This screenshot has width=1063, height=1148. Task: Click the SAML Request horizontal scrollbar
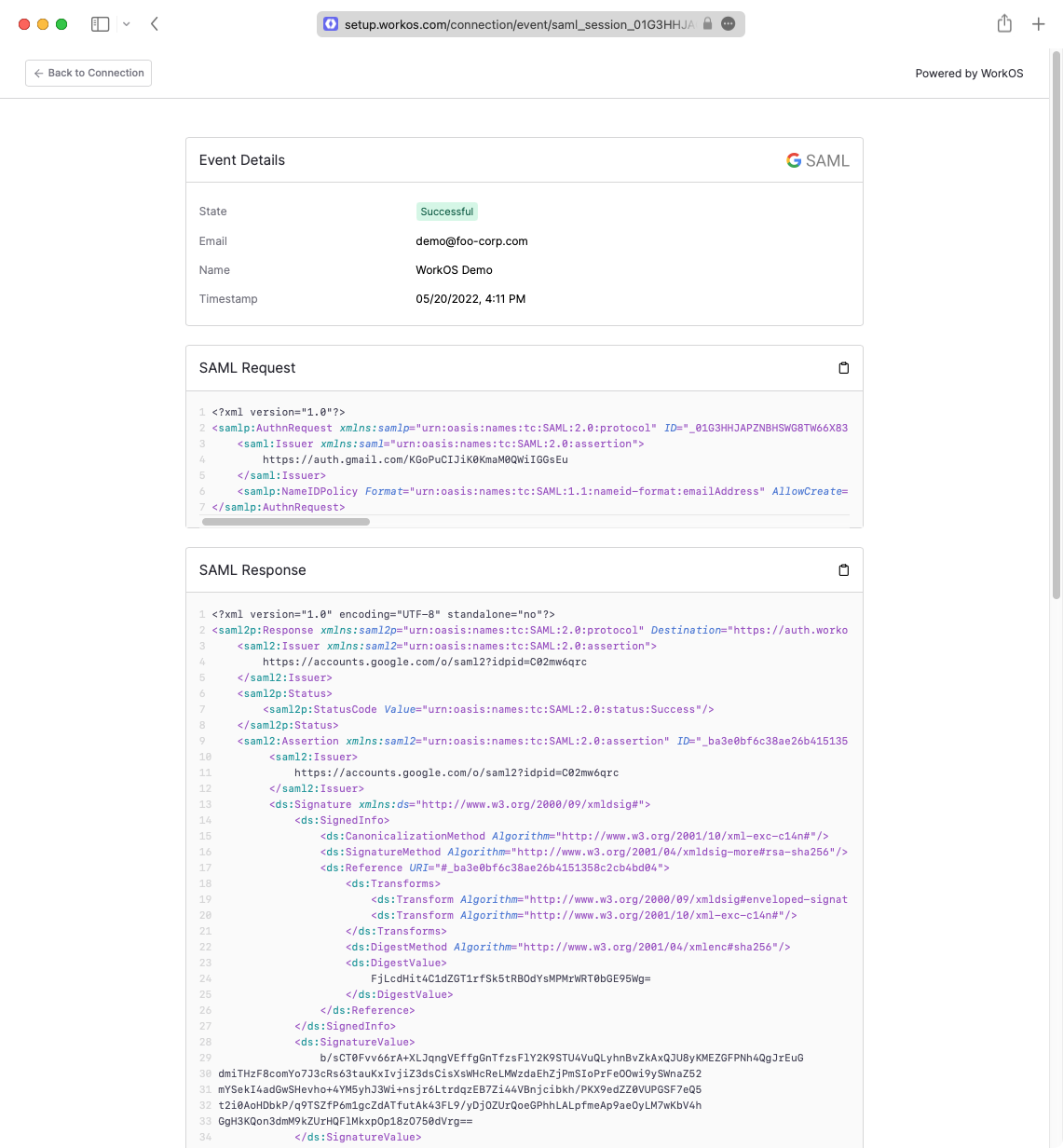click(x=285, y=522)
